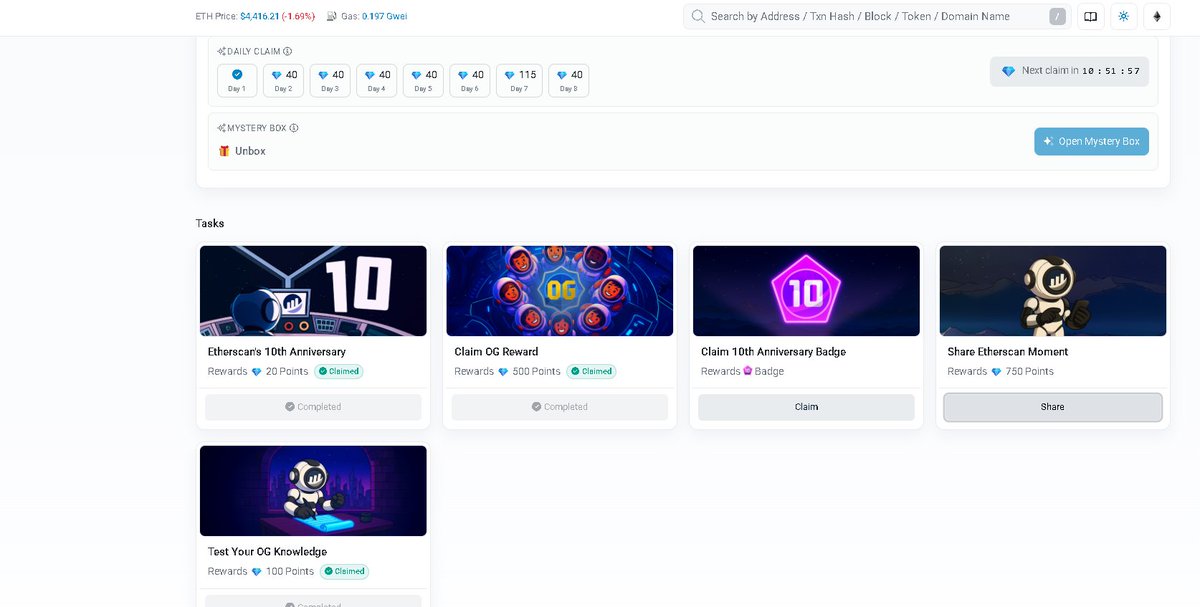
Task: Click Completed button under Claim OG Reward
Action: coord(560,407)
